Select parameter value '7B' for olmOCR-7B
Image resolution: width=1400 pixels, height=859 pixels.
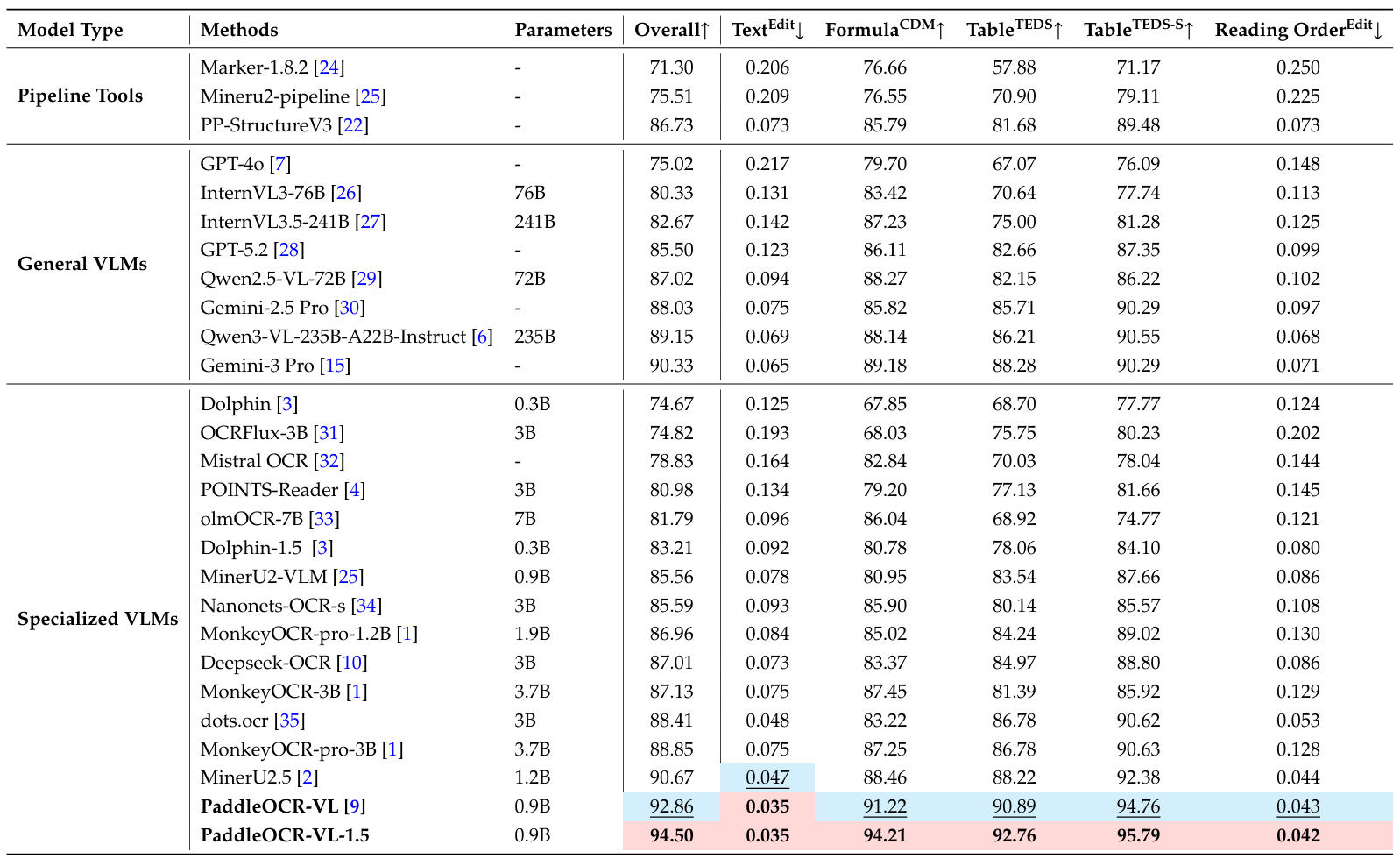[526, 519]
